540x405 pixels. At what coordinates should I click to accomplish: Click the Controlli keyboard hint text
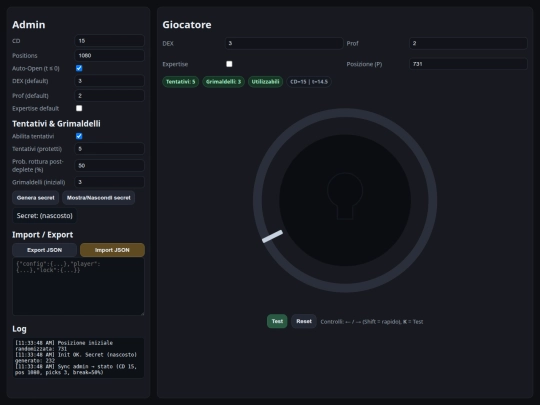point(372,322)
